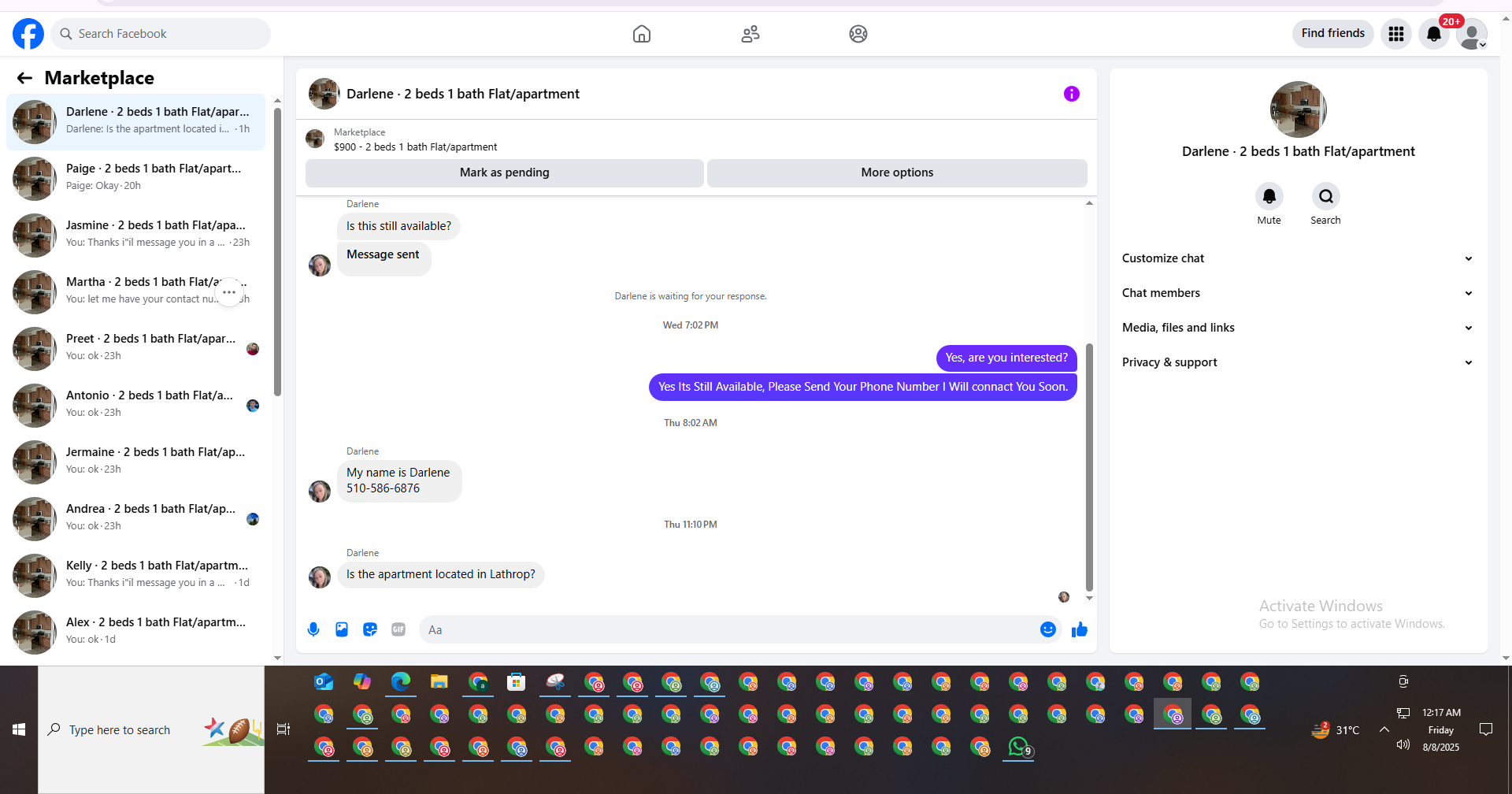This screenshot has width=1512, height=794.
Task: Send a thumbs-up like
Action: pyautogui.click(x=1080, y=629)
